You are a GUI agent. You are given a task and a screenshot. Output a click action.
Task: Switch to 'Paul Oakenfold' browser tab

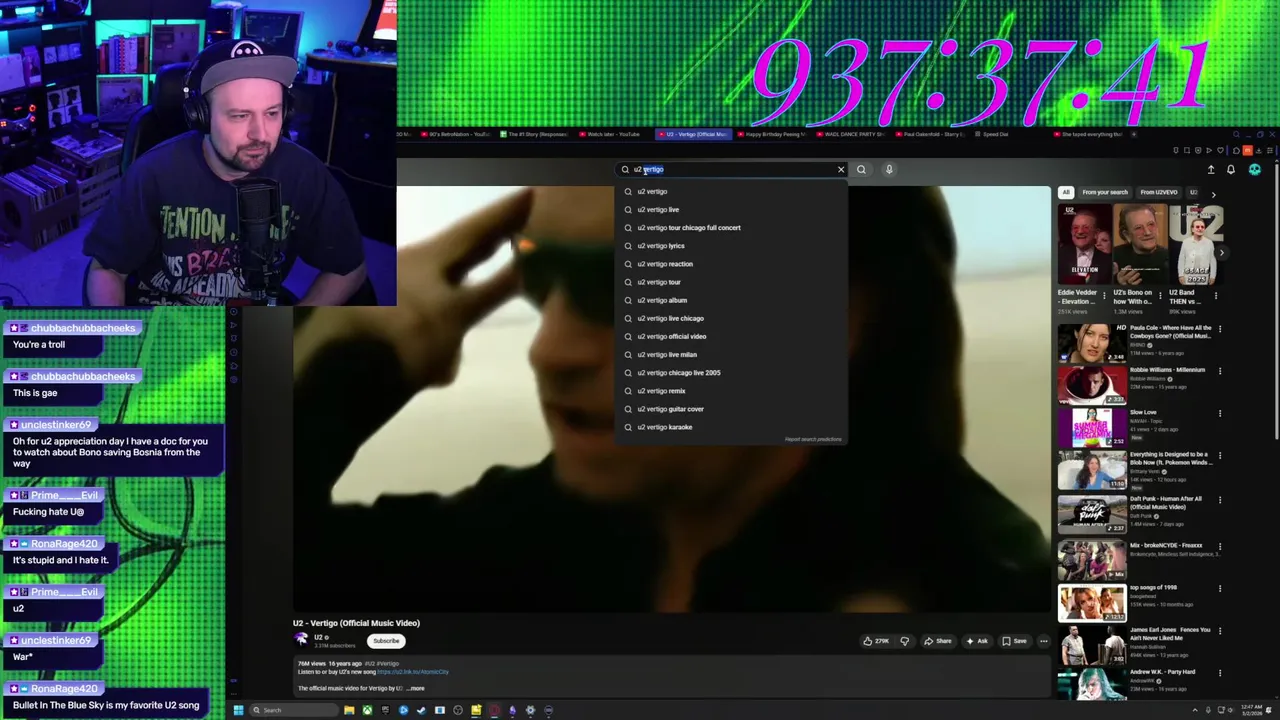pyautogui.click(x=931, y=134)
